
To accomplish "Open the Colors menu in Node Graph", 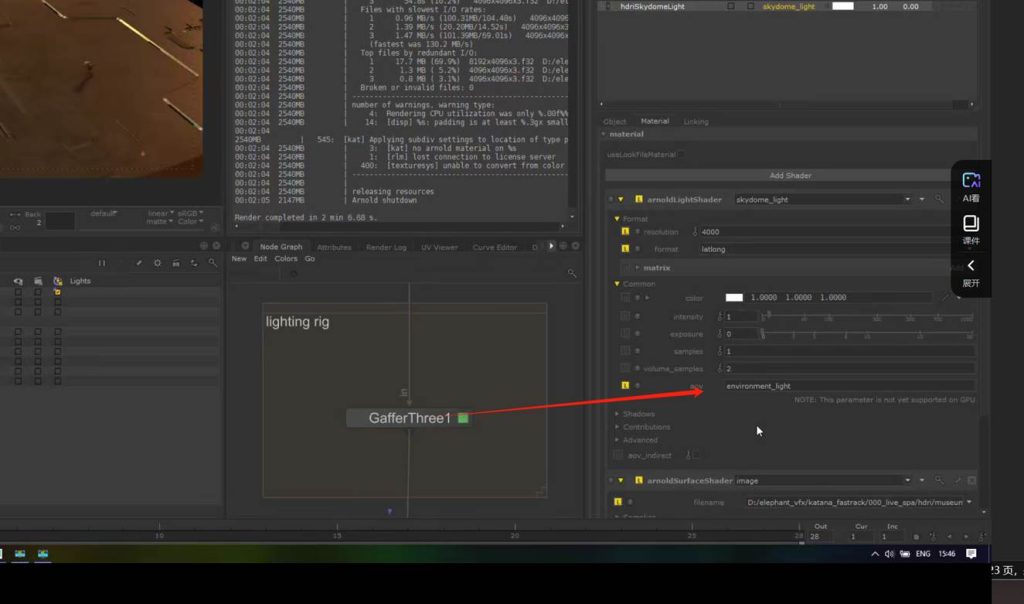I will (x=286, y=259).
